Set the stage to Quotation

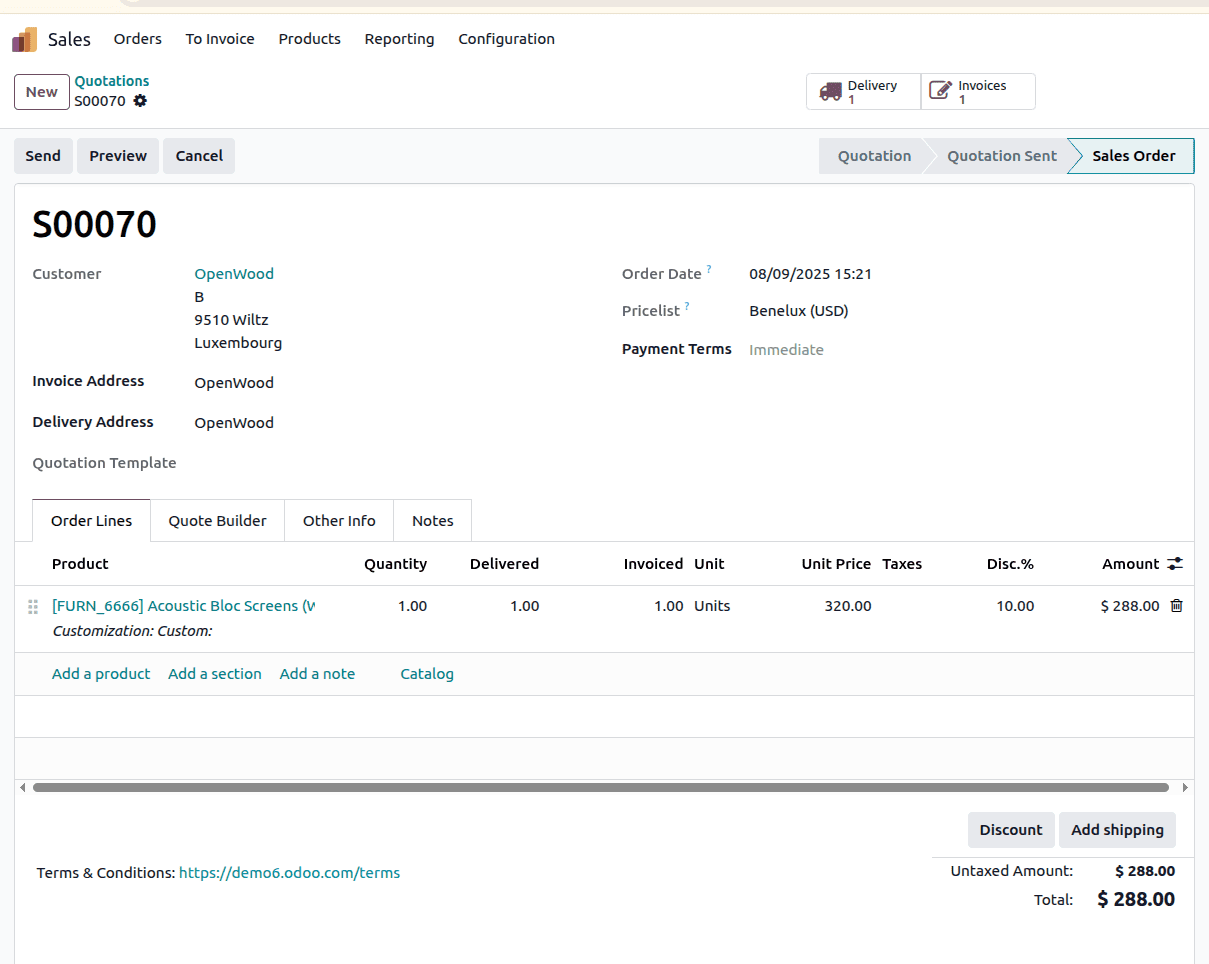[874, 156]
